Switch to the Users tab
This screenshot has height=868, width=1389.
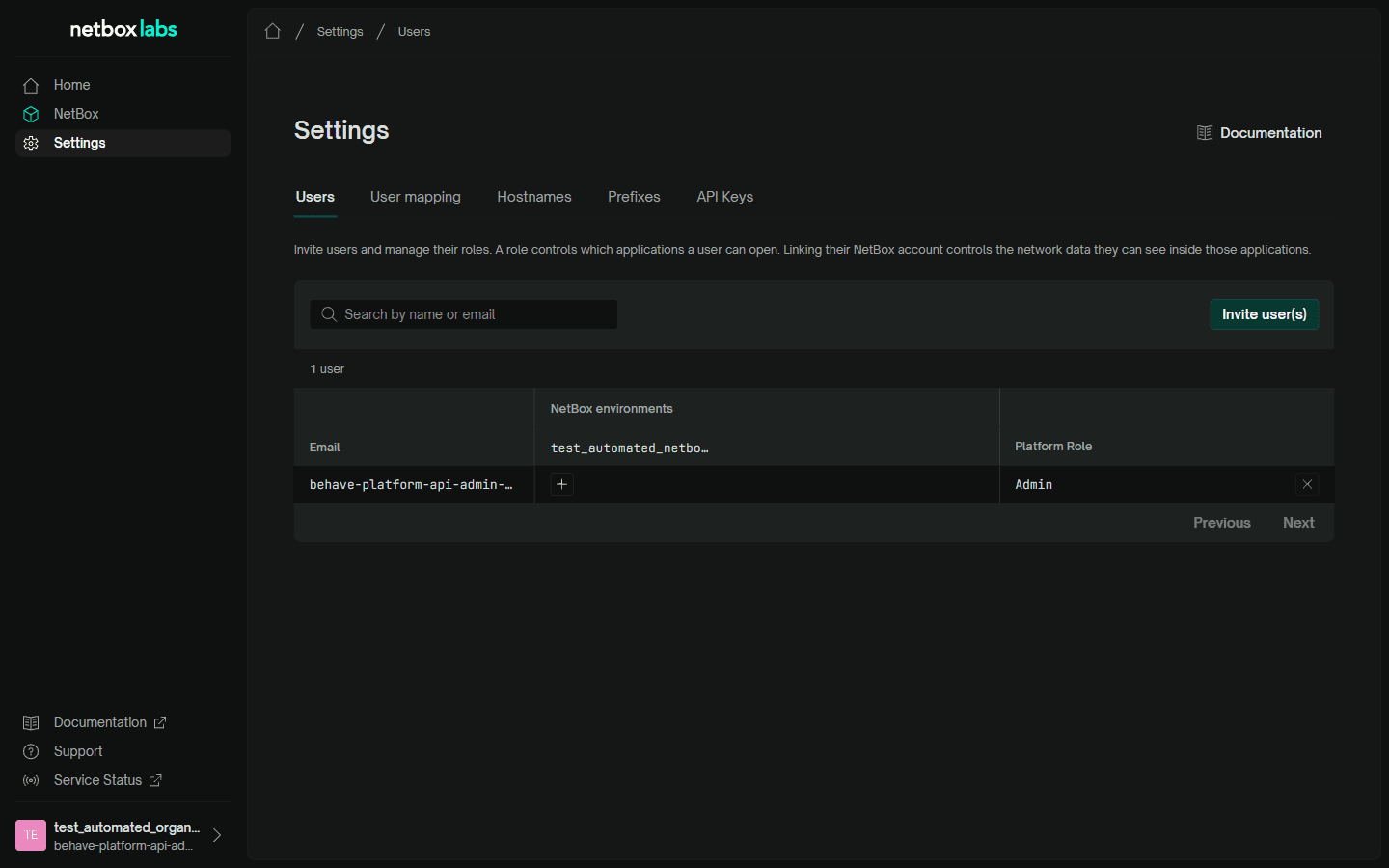[315, 197]
